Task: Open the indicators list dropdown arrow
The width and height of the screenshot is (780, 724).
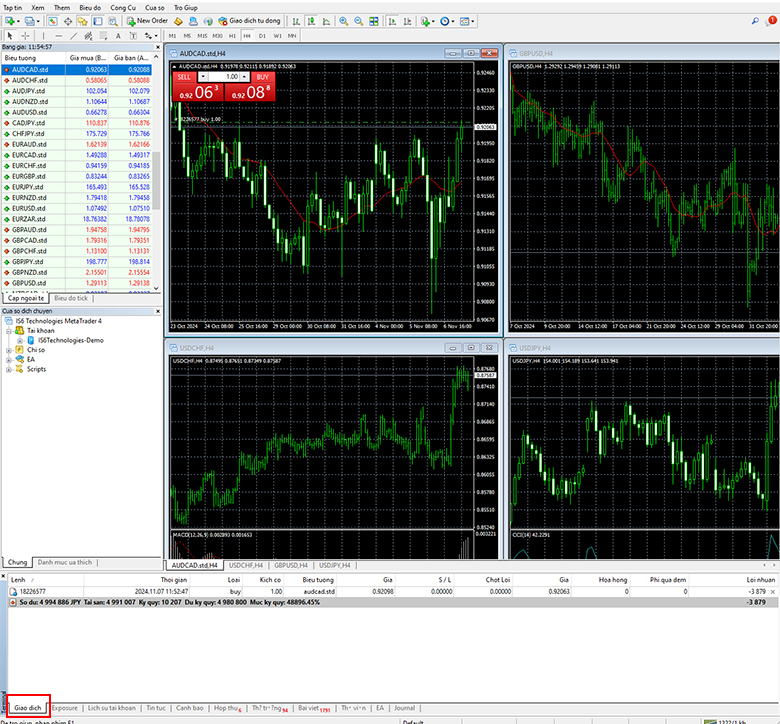Action: (x=433, y=21)
